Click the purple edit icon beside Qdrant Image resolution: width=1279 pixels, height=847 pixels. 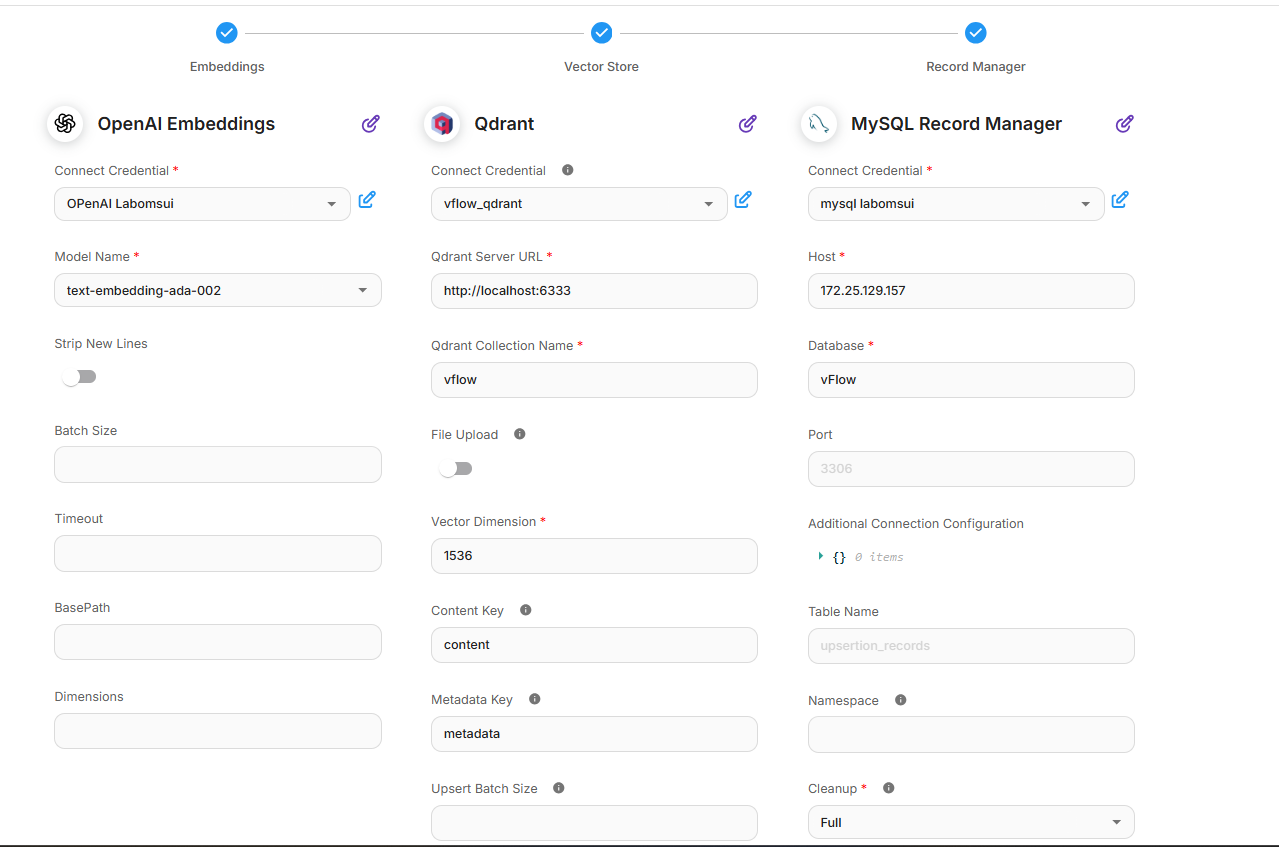747,124
